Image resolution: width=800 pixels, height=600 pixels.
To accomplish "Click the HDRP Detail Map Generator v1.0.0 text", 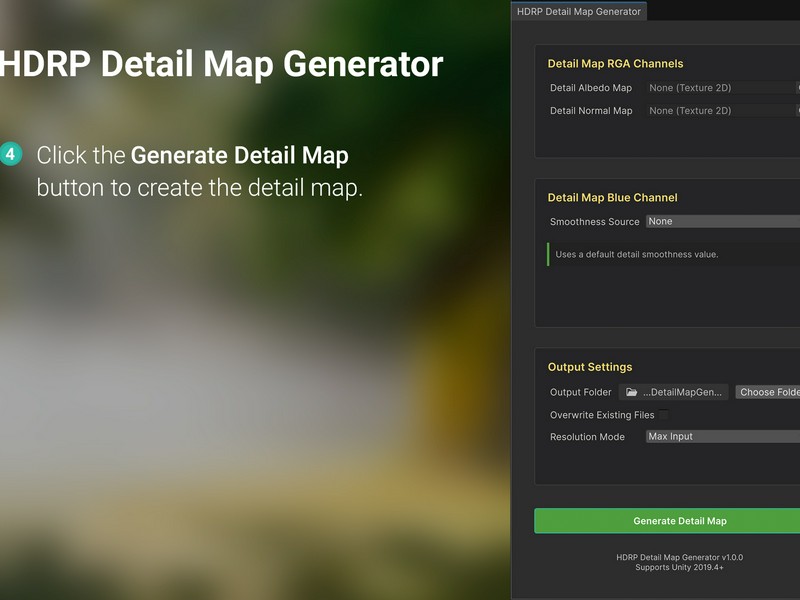I will click(680, 557).
